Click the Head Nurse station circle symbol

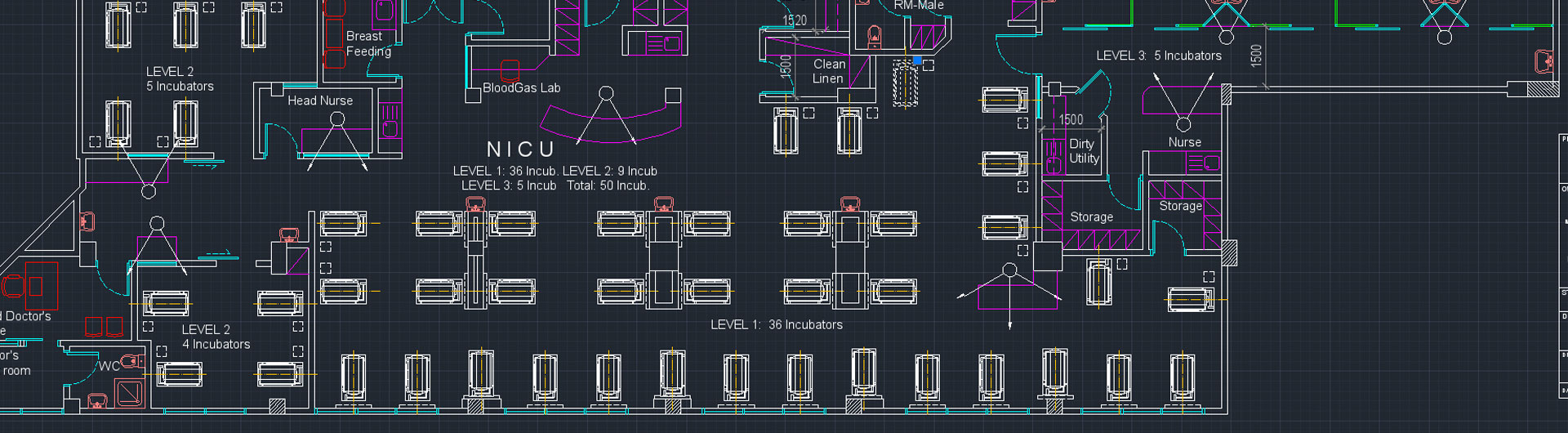[336, 119]
